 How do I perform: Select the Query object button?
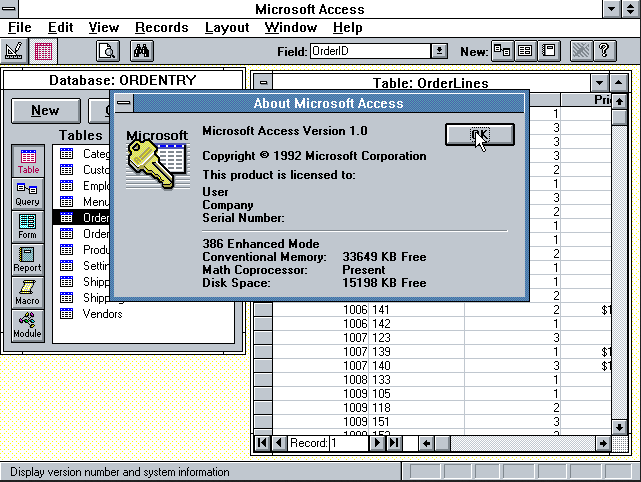(x=28, y=194)
